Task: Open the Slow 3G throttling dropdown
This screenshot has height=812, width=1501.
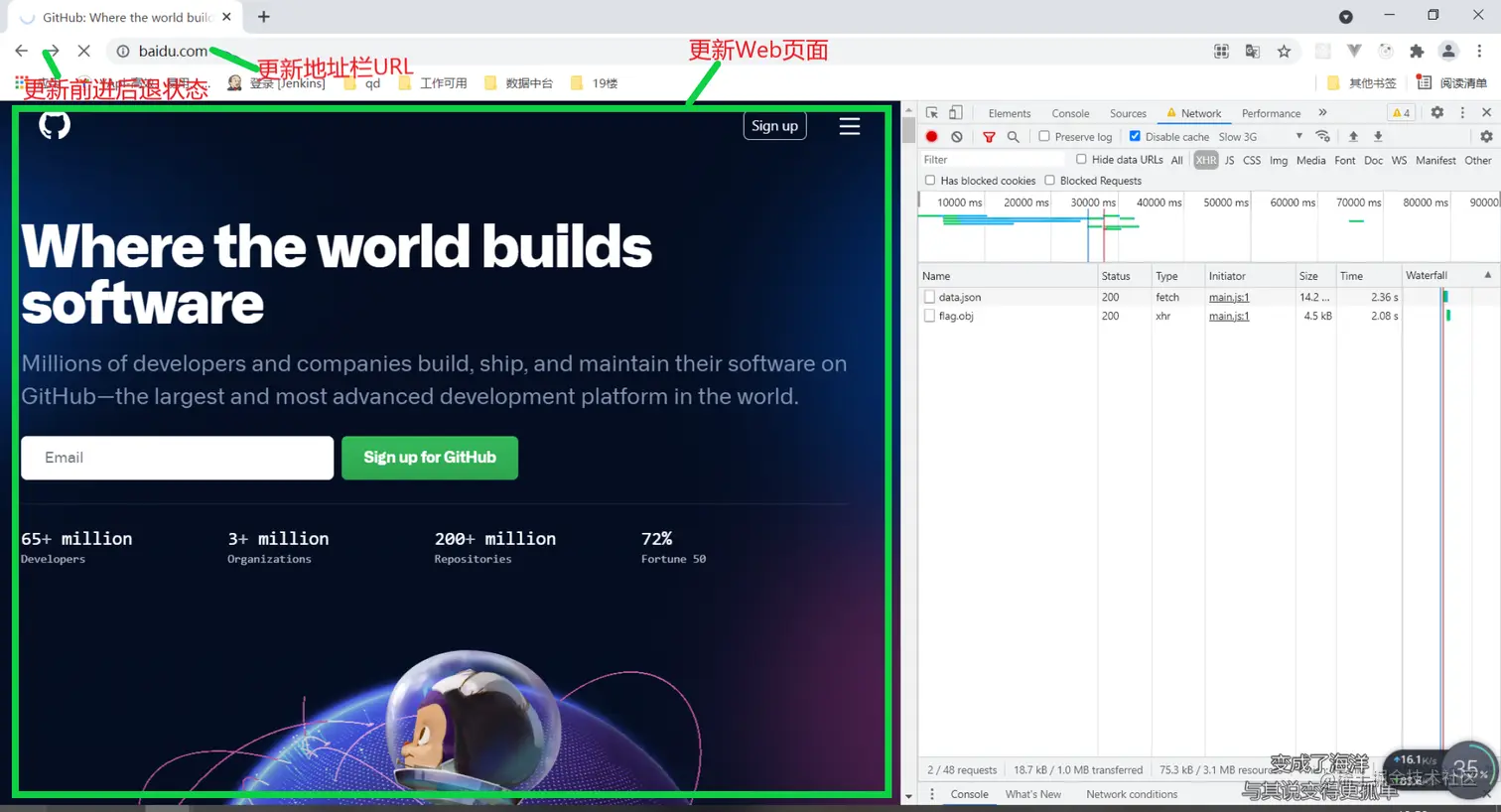Action: point(1260,137)
